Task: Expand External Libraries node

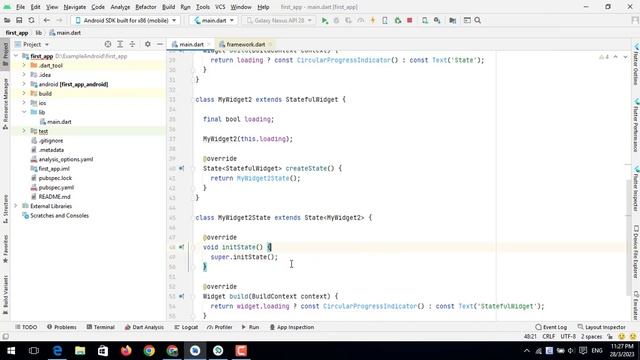Action: (16, 206)
